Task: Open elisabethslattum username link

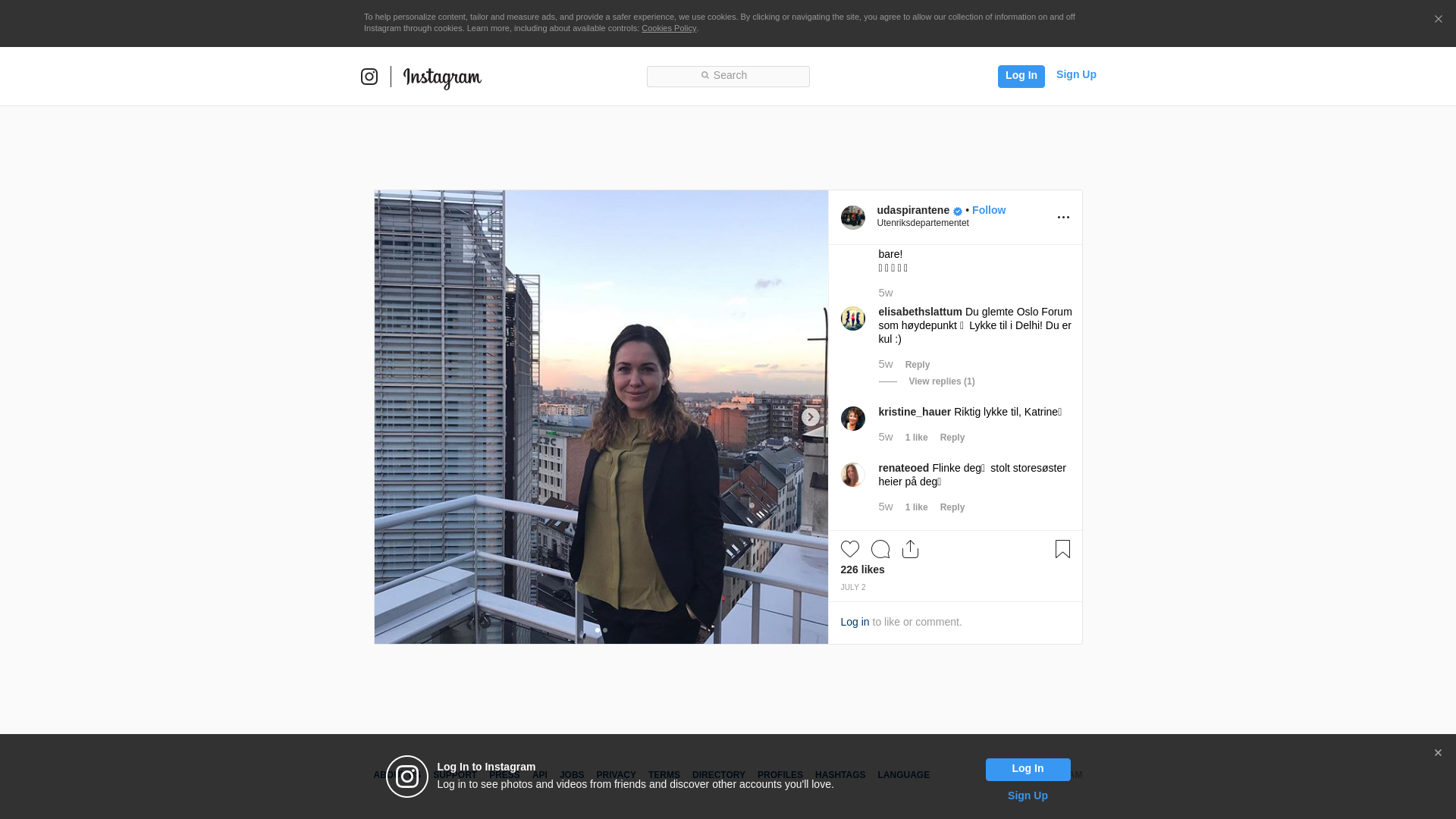Action: point(920,312)
